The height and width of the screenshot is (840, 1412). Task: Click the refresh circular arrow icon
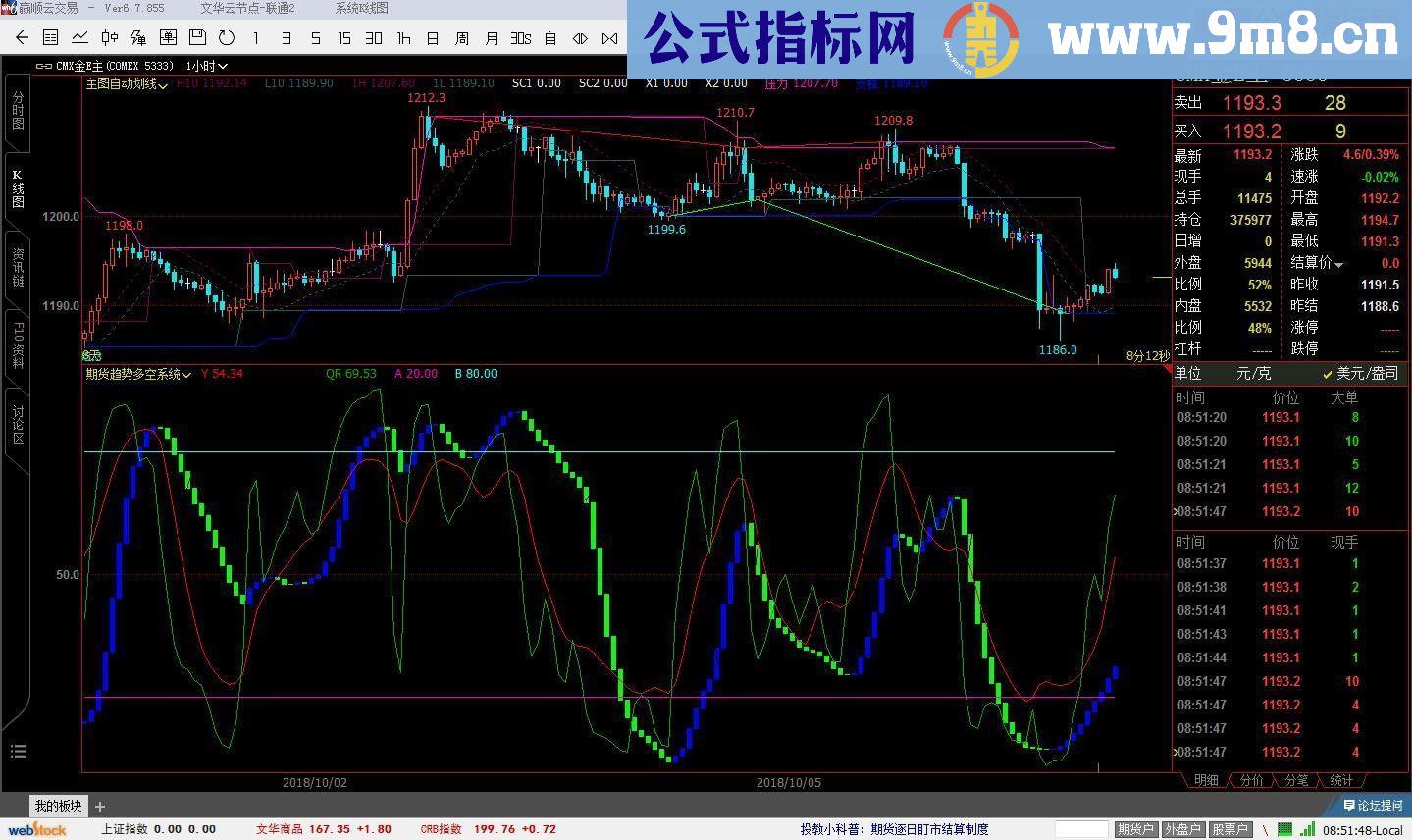(225, 38)
